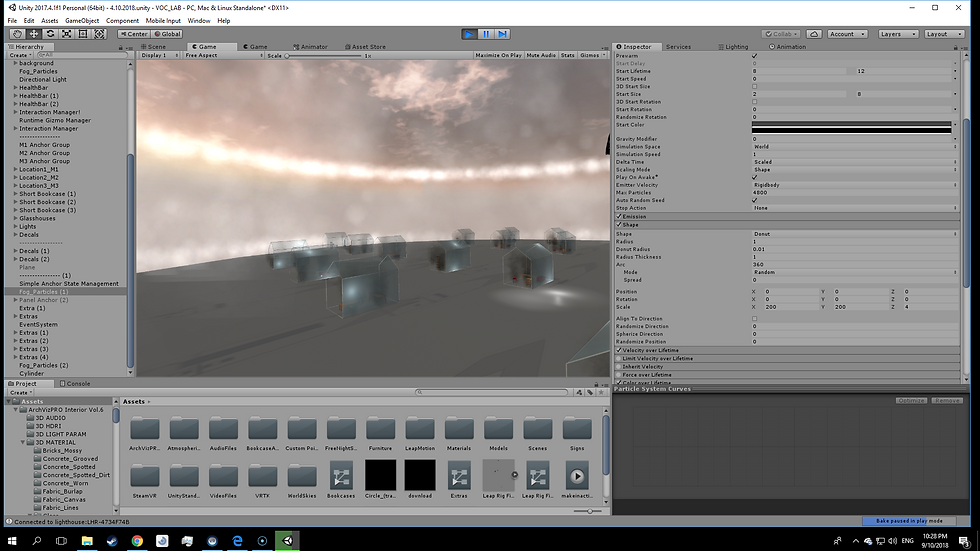
Task: Open the LeapMotion folder in Assets
Action: [x=419, y=434]
